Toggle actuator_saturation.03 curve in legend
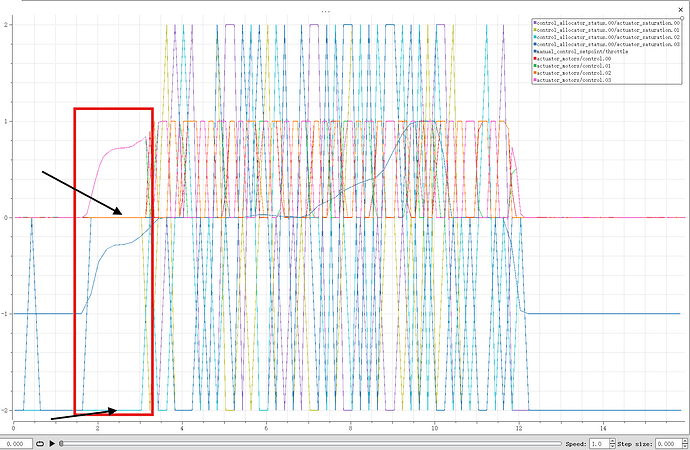 pyautogui.click(x=607, y=44)
